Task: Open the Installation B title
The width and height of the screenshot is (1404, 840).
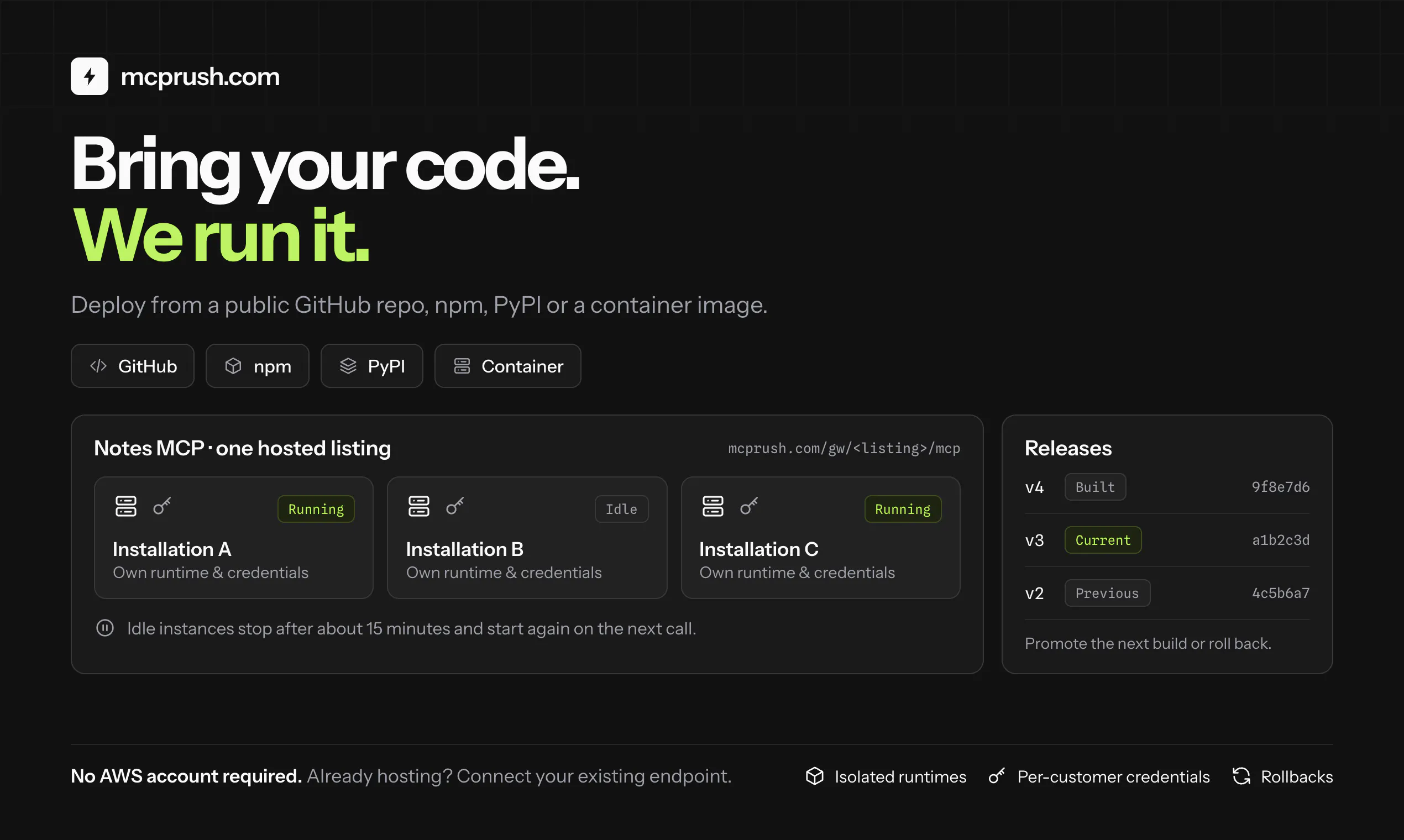Action: (x=465, y=549)
